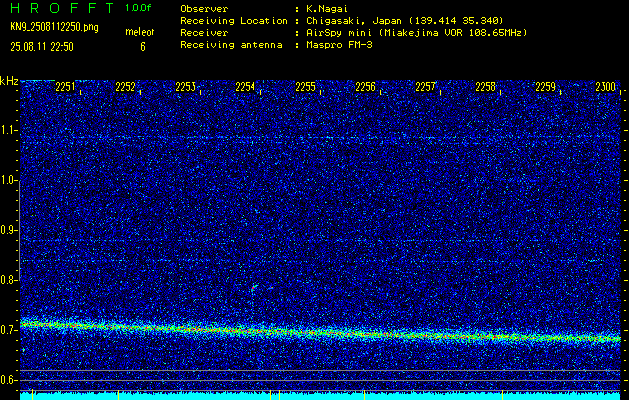Click the meteor count value 6

[143, 47]
